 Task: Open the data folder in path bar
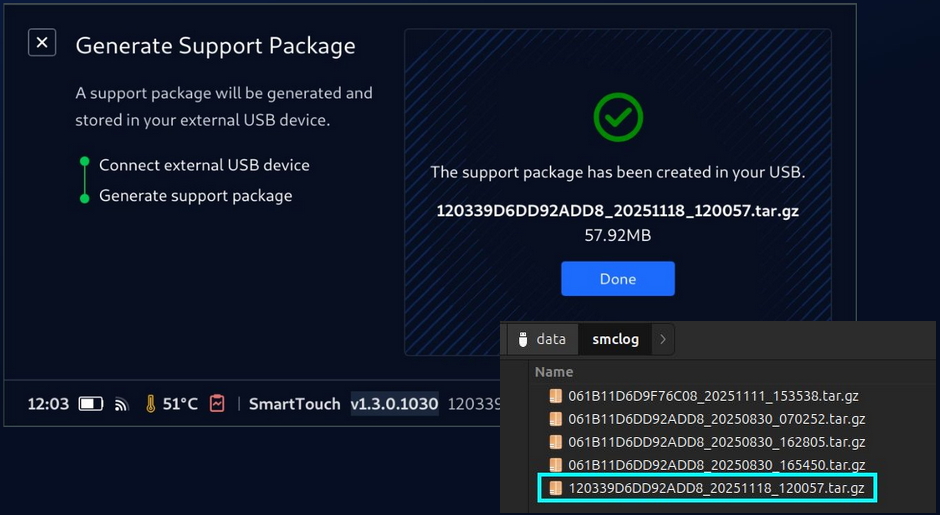tap(550, 339)
